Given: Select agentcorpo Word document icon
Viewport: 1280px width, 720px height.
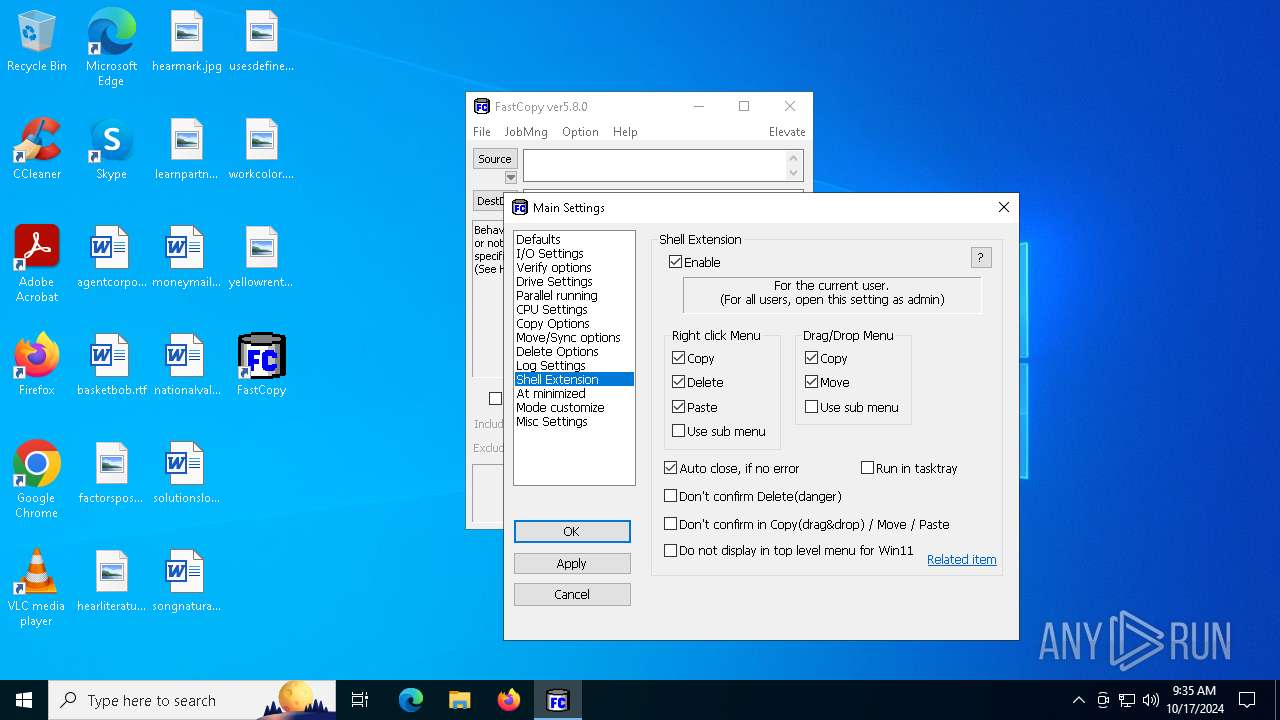Looking at the screenshot, I should (x=111, y=257).
